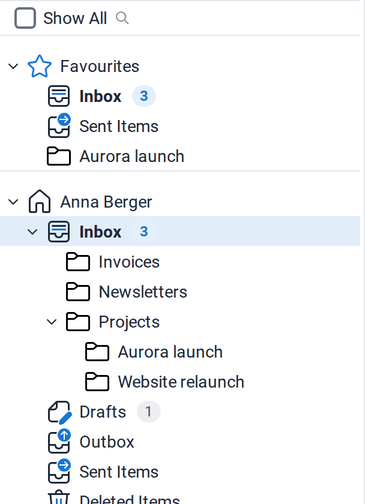The image size is (365, 504).
Task: Click the Favourites star icon
Action: tap(39, 66)
